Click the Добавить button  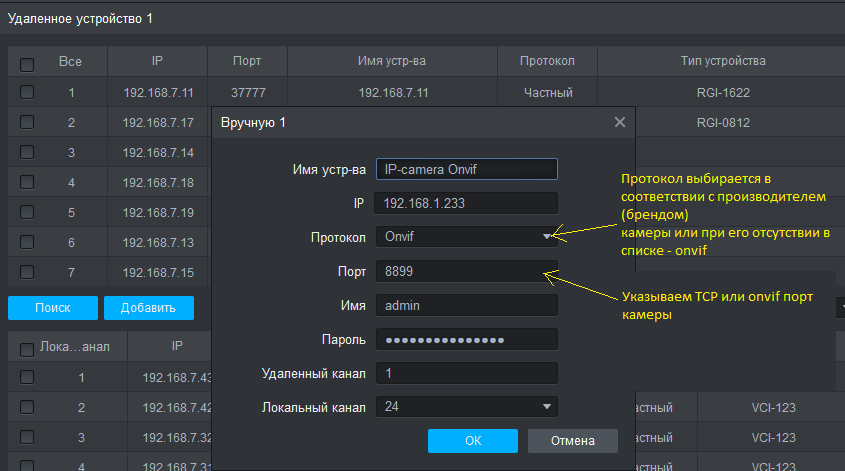coord(148,308)
